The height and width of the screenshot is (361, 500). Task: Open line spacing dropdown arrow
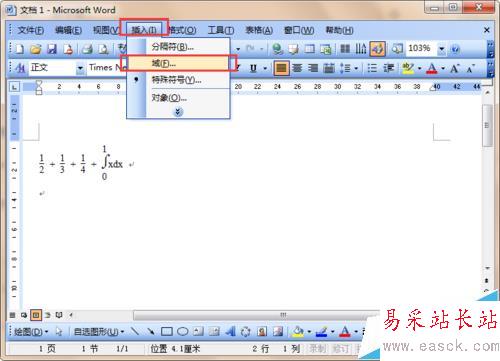[x=356, y=69]
